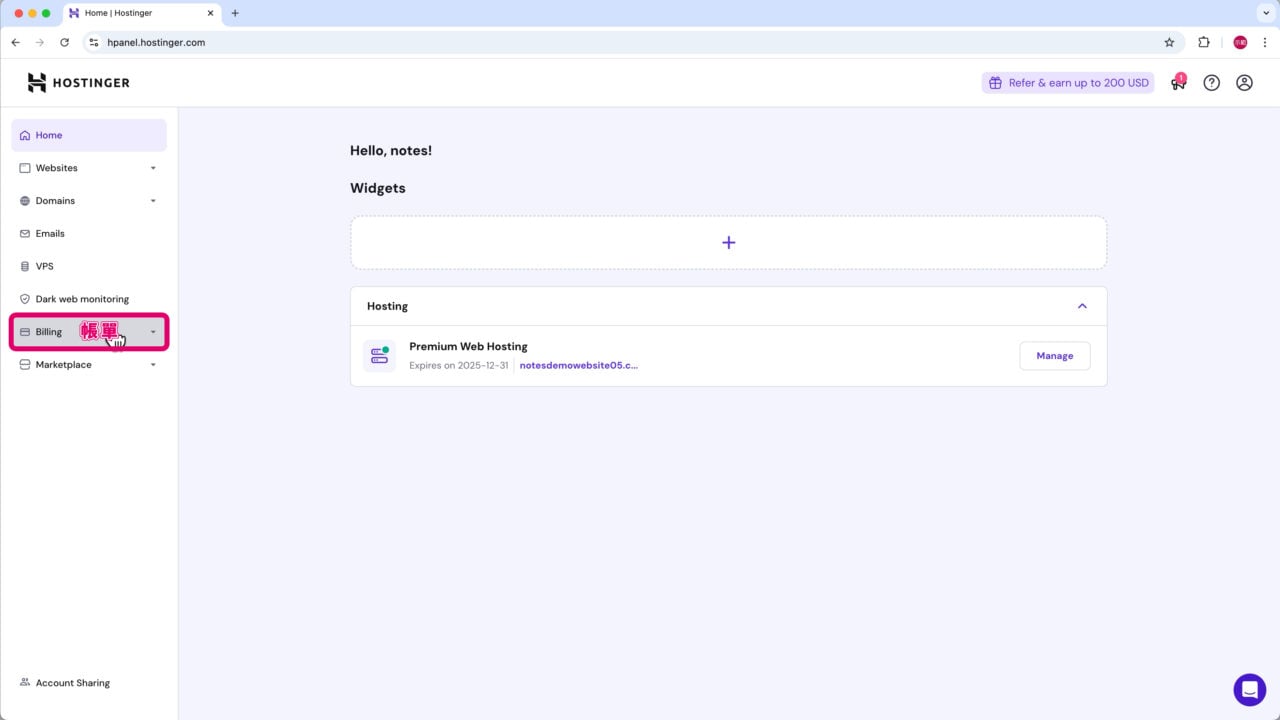Open the browser extensions puzzle icon
Image resolution: width=1280 pixels, height=720 pixels.
point(1203,42)
